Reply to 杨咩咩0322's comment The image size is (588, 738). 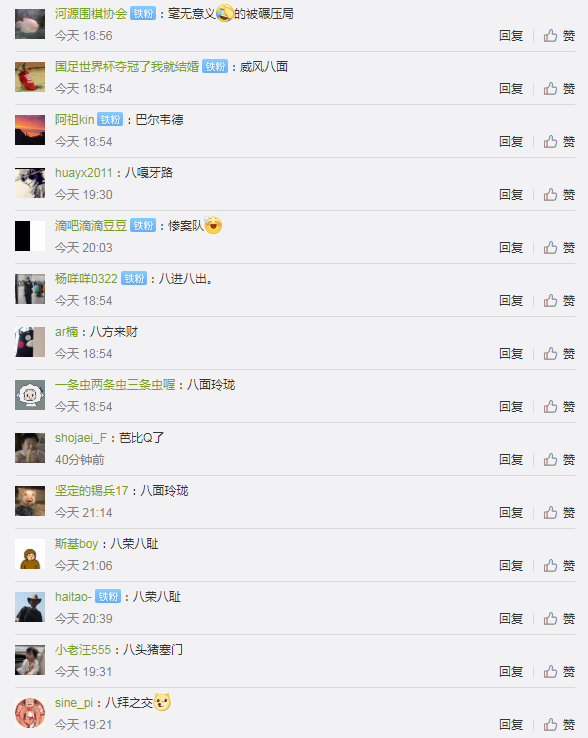click(x=511, y=301)
